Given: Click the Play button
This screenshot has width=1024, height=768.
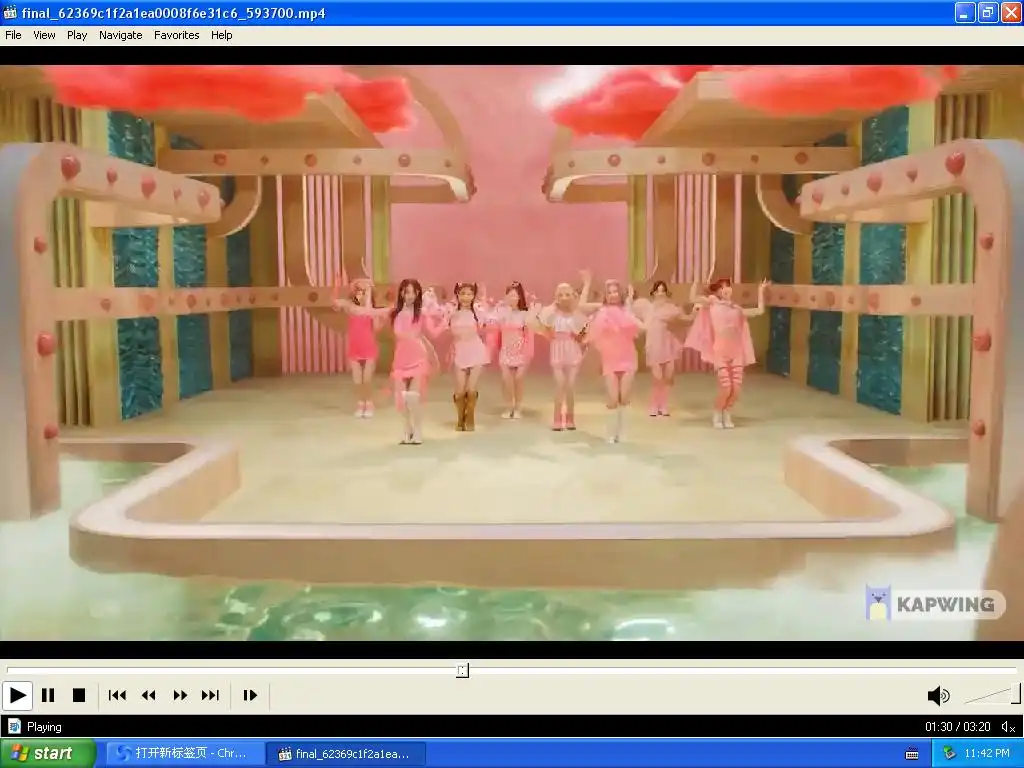Looking at the screenshot, I should point(17,696).
